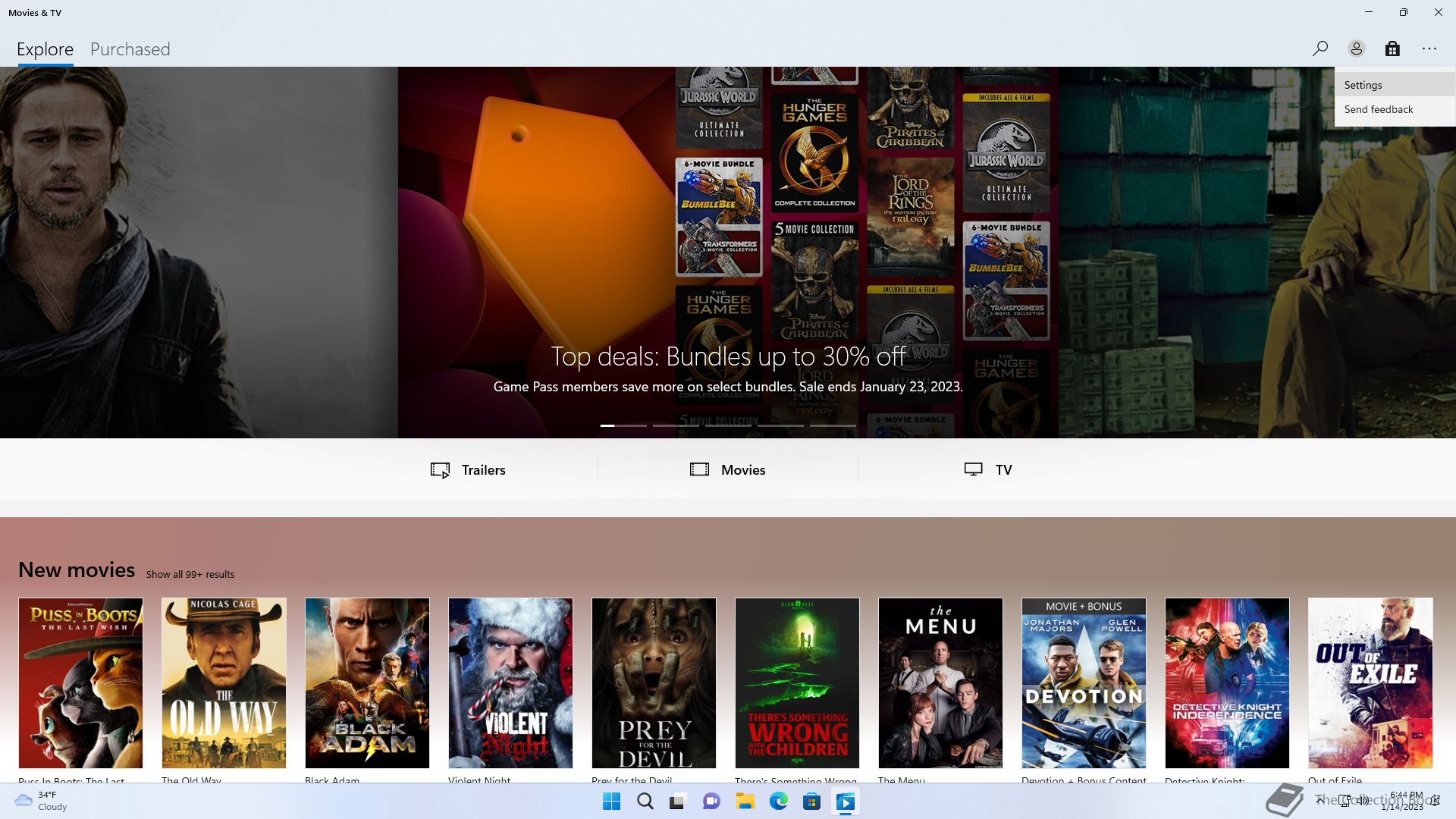This screenshot has width=1456, height=819.
Task: Click the three-dot more options icon
Action: 1429,49
